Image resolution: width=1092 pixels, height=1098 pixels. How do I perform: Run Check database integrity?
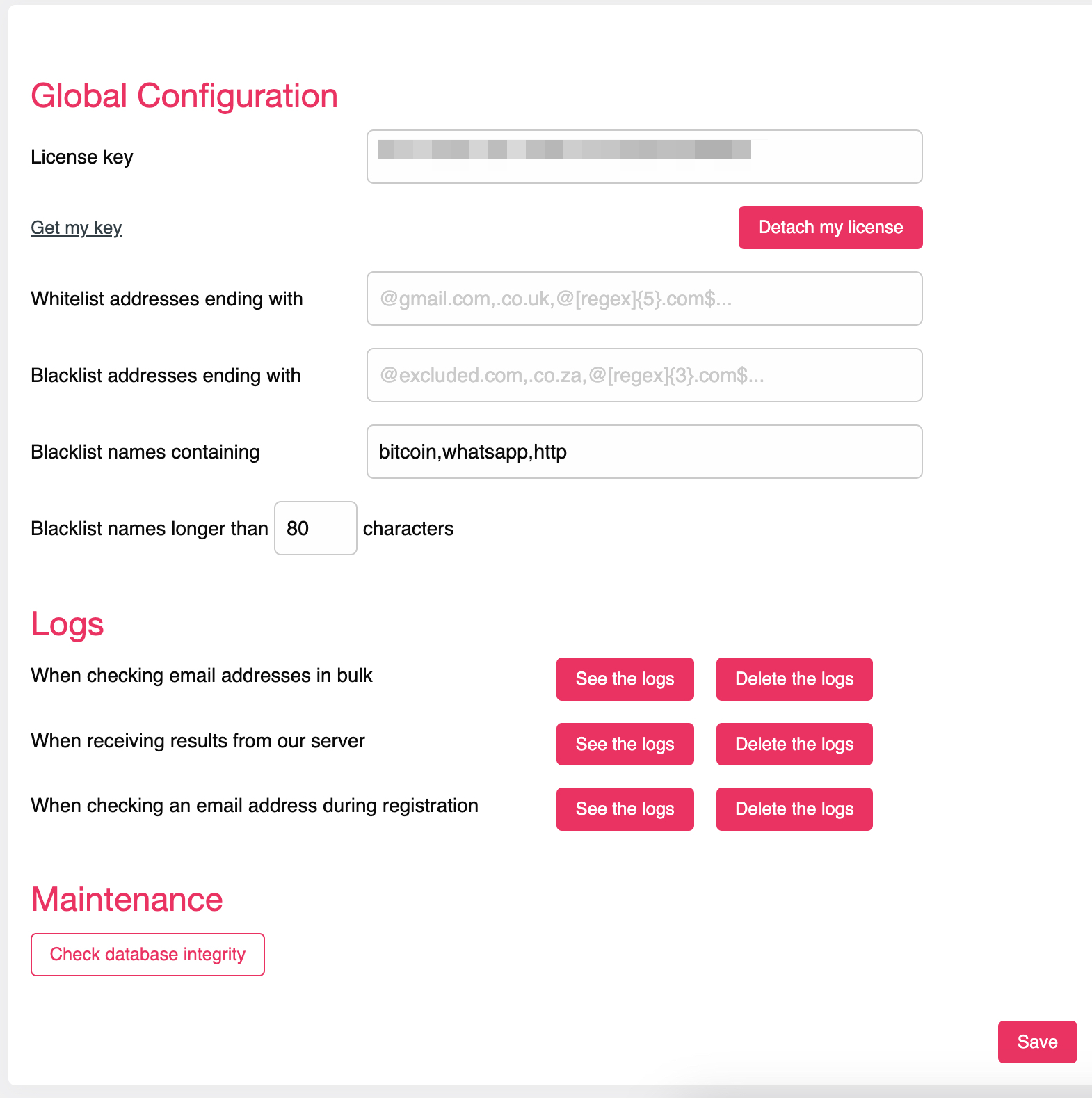tap(147, 954)
